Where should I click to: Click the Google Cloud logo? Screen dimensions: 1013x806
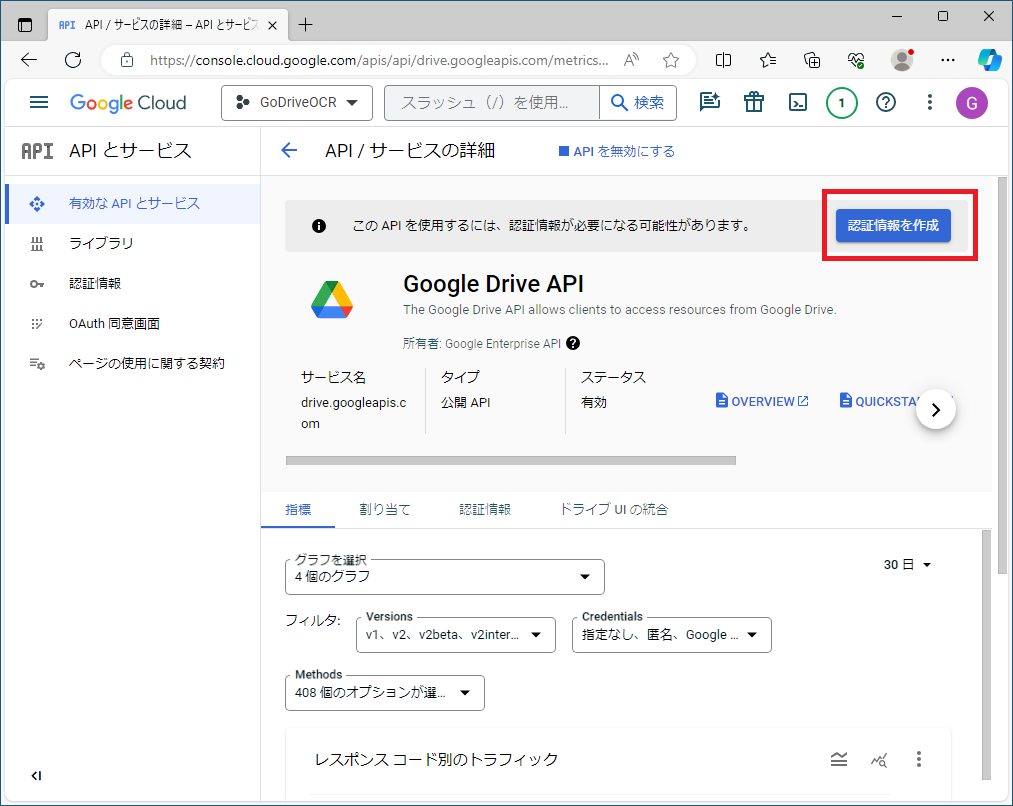tap(128, 103)
